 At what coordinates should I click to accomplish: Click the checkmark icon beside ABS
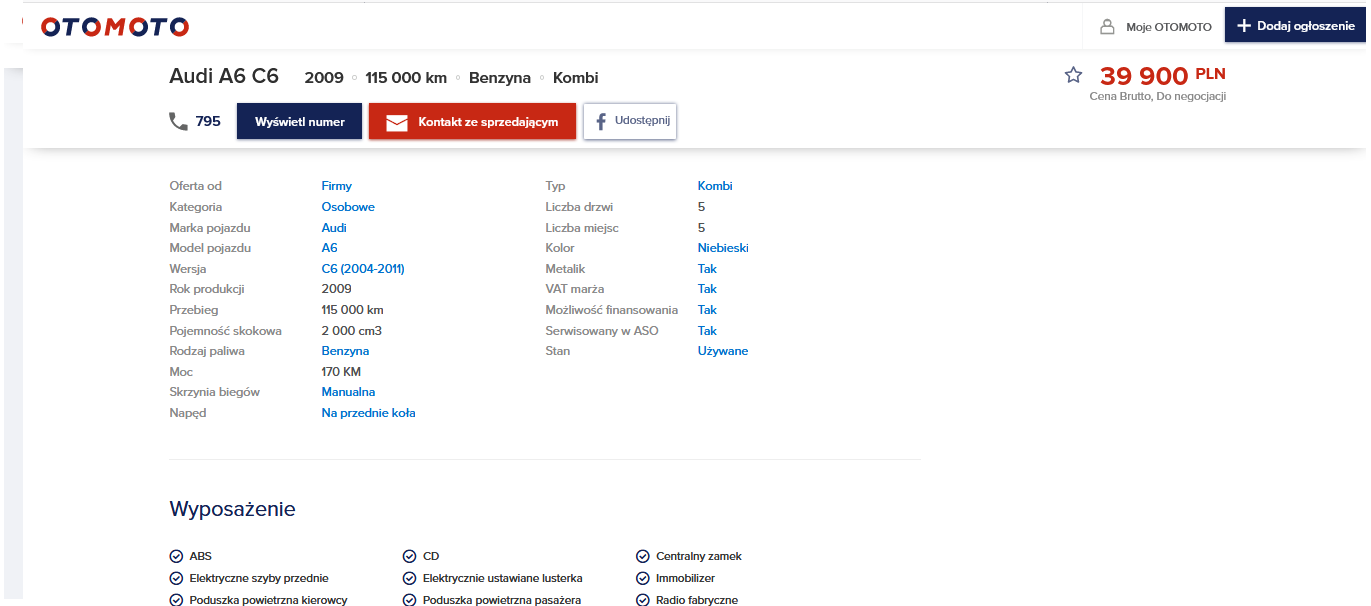[176, 556]
